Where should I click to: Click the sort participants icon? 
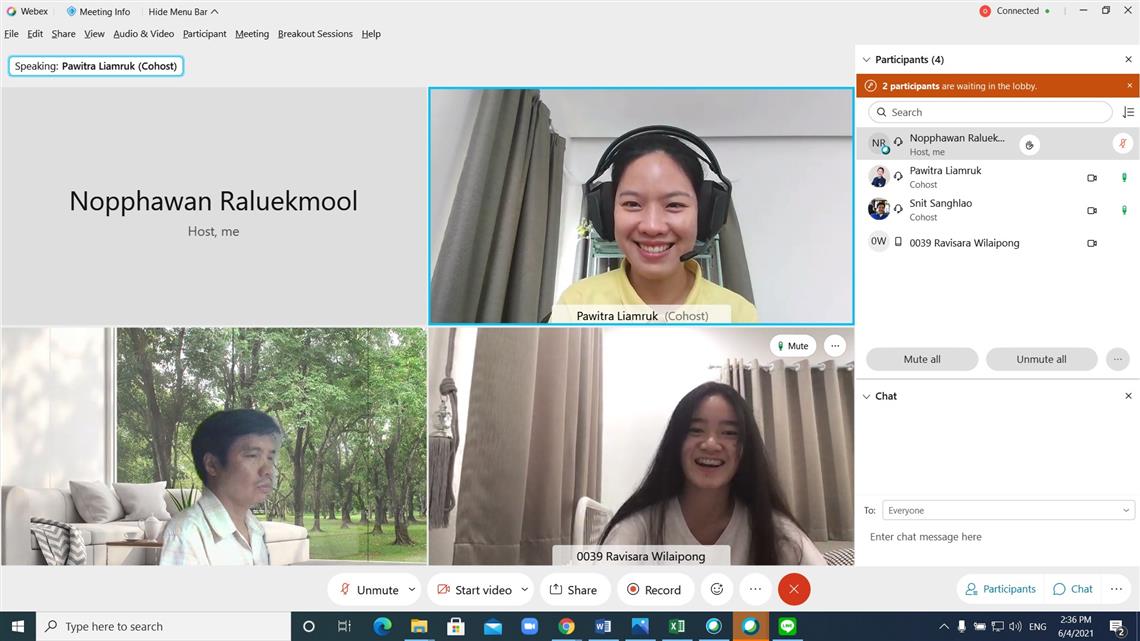point(1128,113)
